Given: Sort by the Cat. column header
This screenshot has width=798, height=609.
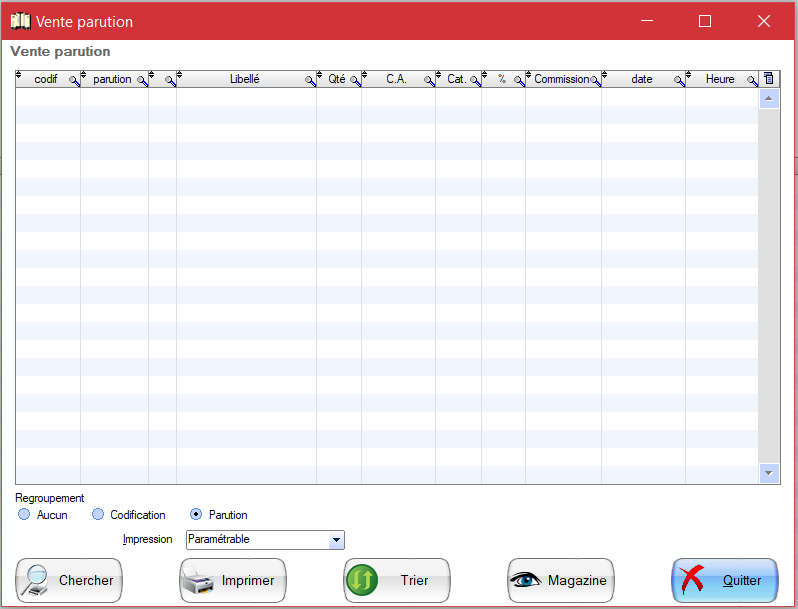Looking at the screenshot, I should click(x=456, y=79).
